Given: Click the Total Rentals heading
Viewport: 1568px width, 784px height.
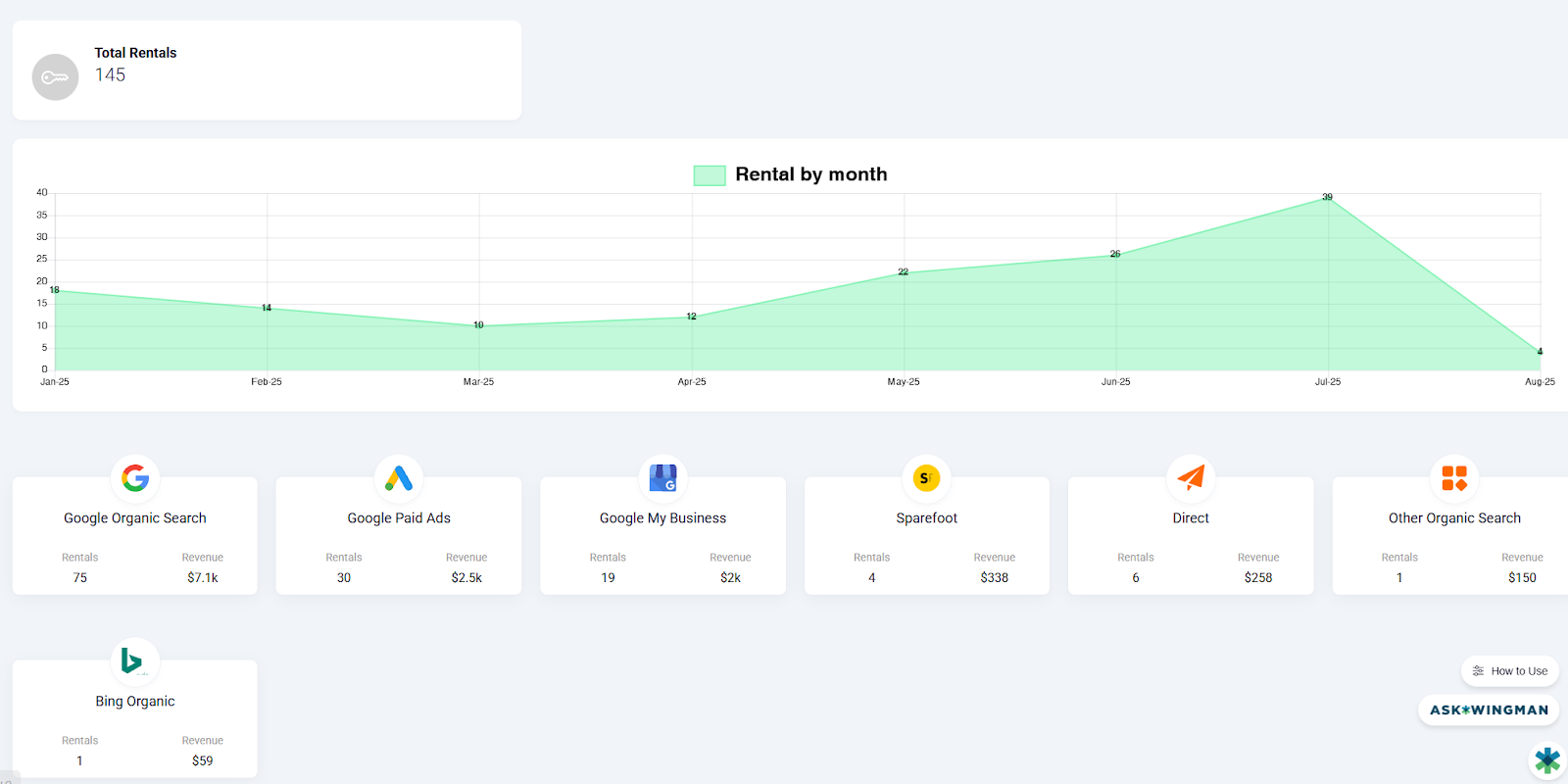Looking at the screenshot, I should pyautogui.click(x=135, y=53).
